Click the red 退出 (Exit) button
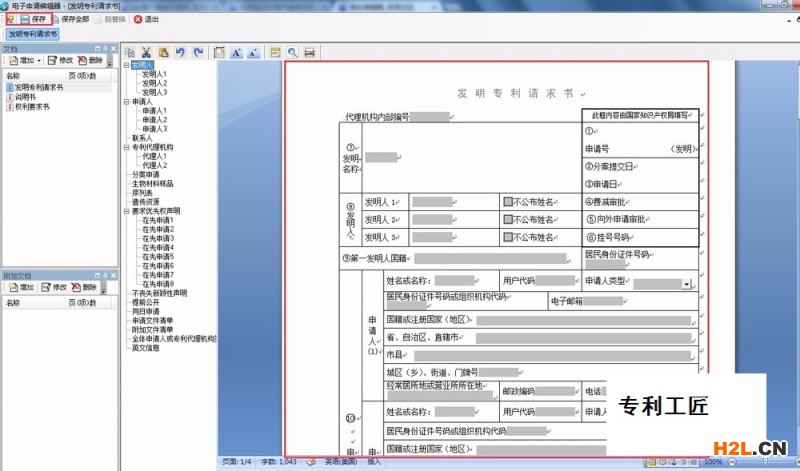Screen dimensions: 800x471 [x=146, y=18]
